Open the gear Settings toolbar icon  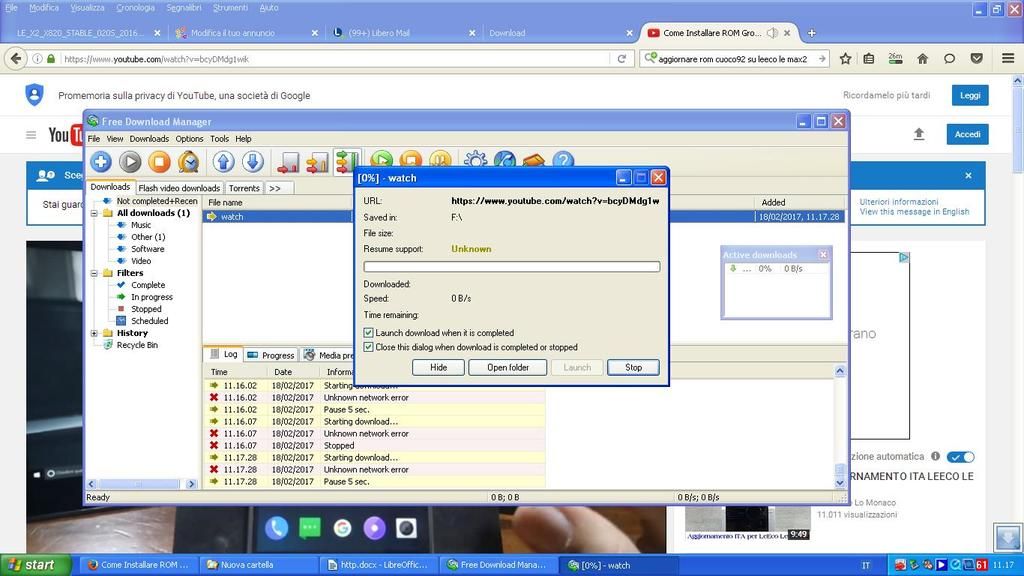(475, 159)
